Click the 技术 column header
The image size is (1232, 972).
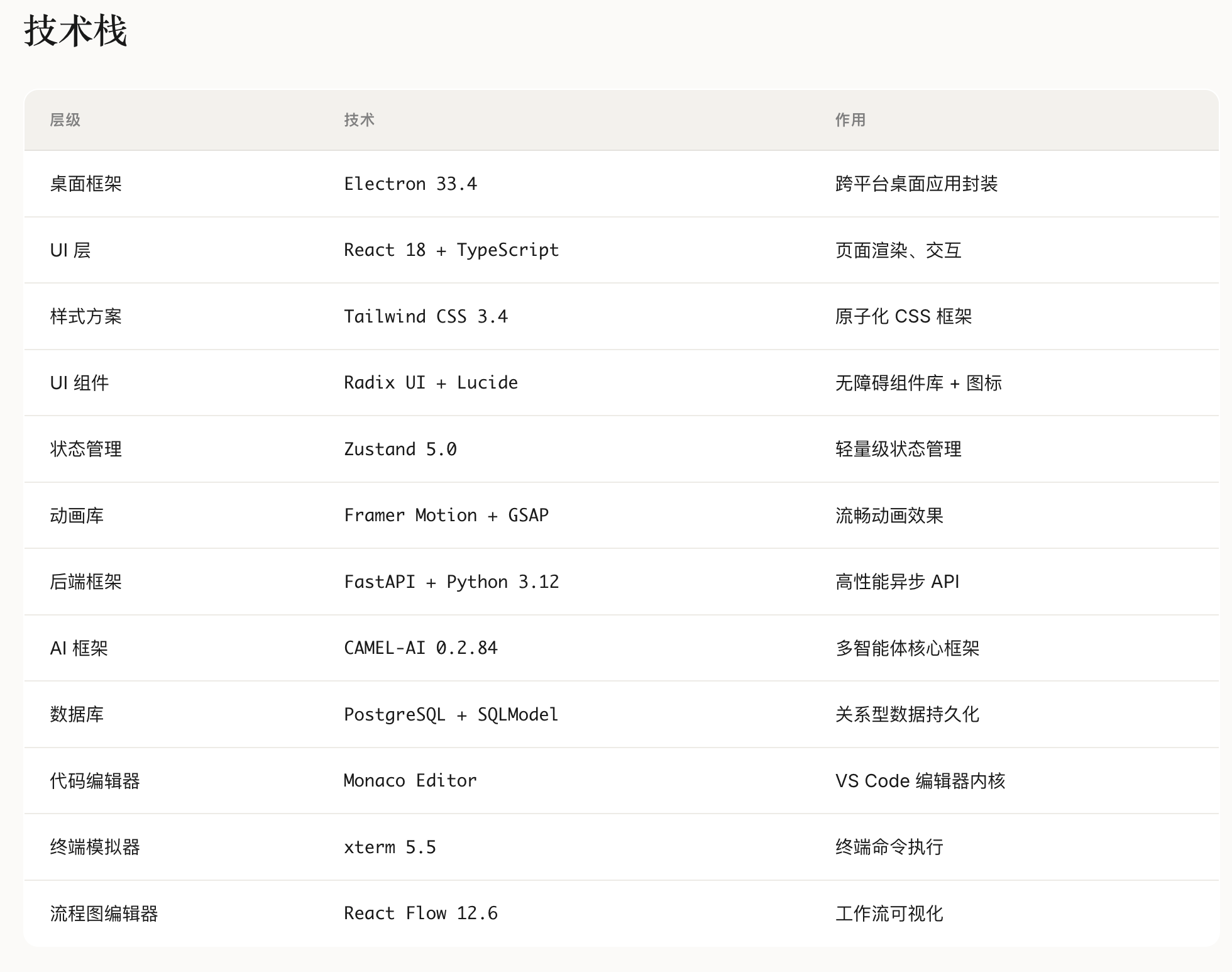coord(360,120)
